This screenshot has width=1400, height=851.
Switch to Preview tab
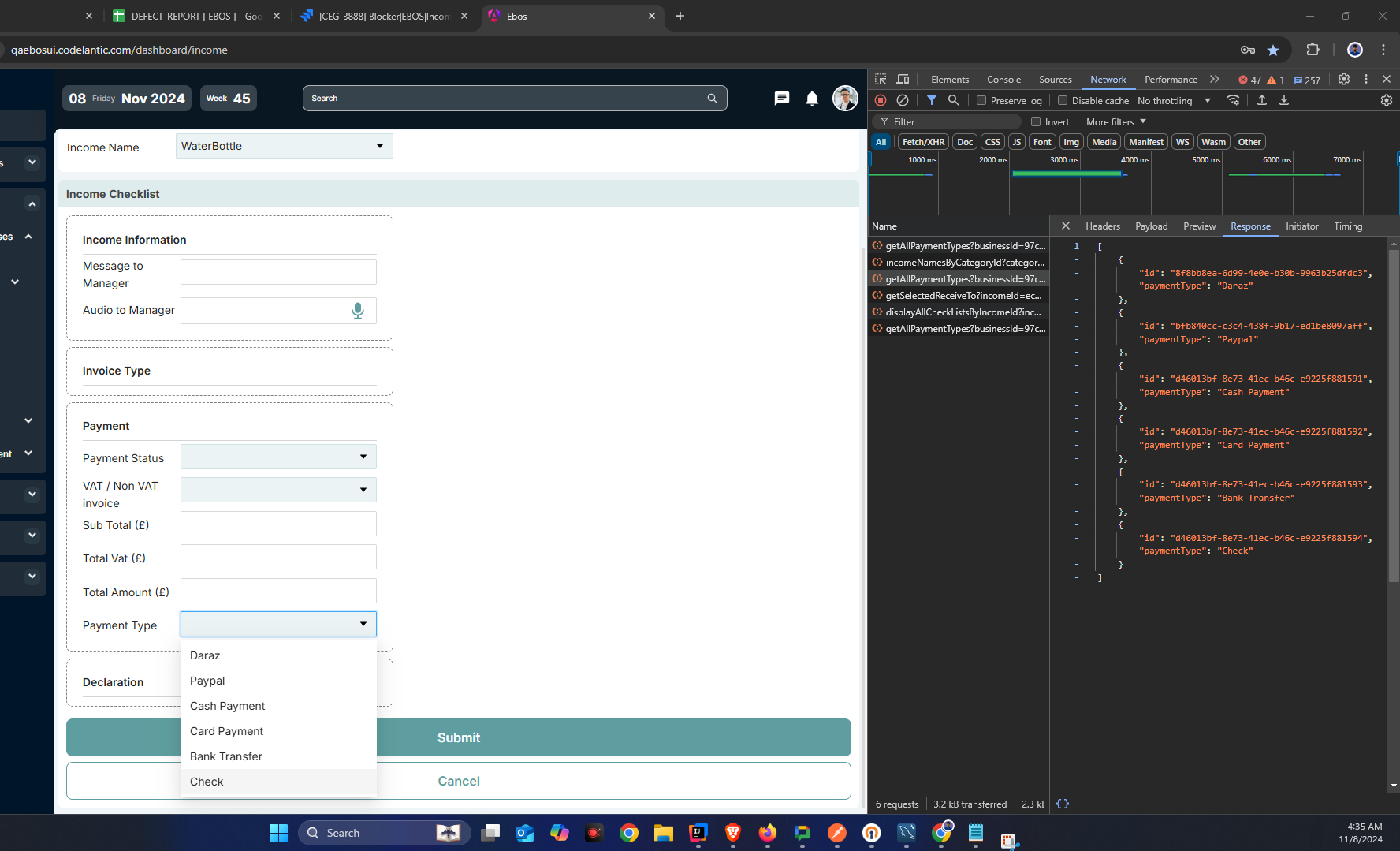click(1199, 226)
